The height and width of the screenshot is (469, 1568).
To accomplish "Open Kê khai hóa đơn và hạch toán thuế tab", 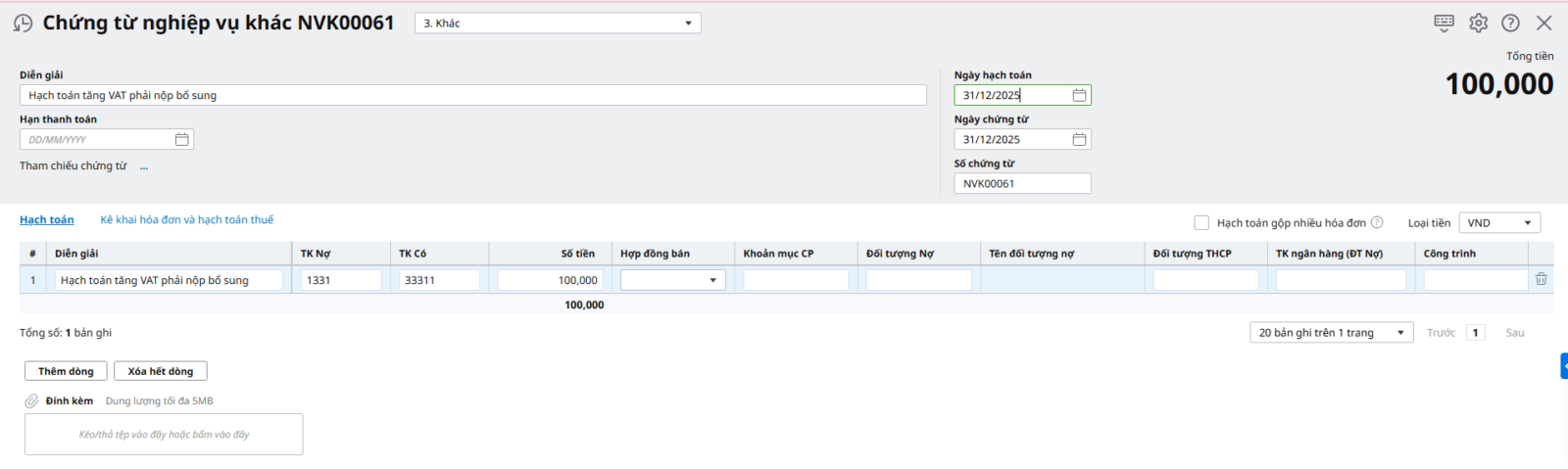I will coord(186,220).
